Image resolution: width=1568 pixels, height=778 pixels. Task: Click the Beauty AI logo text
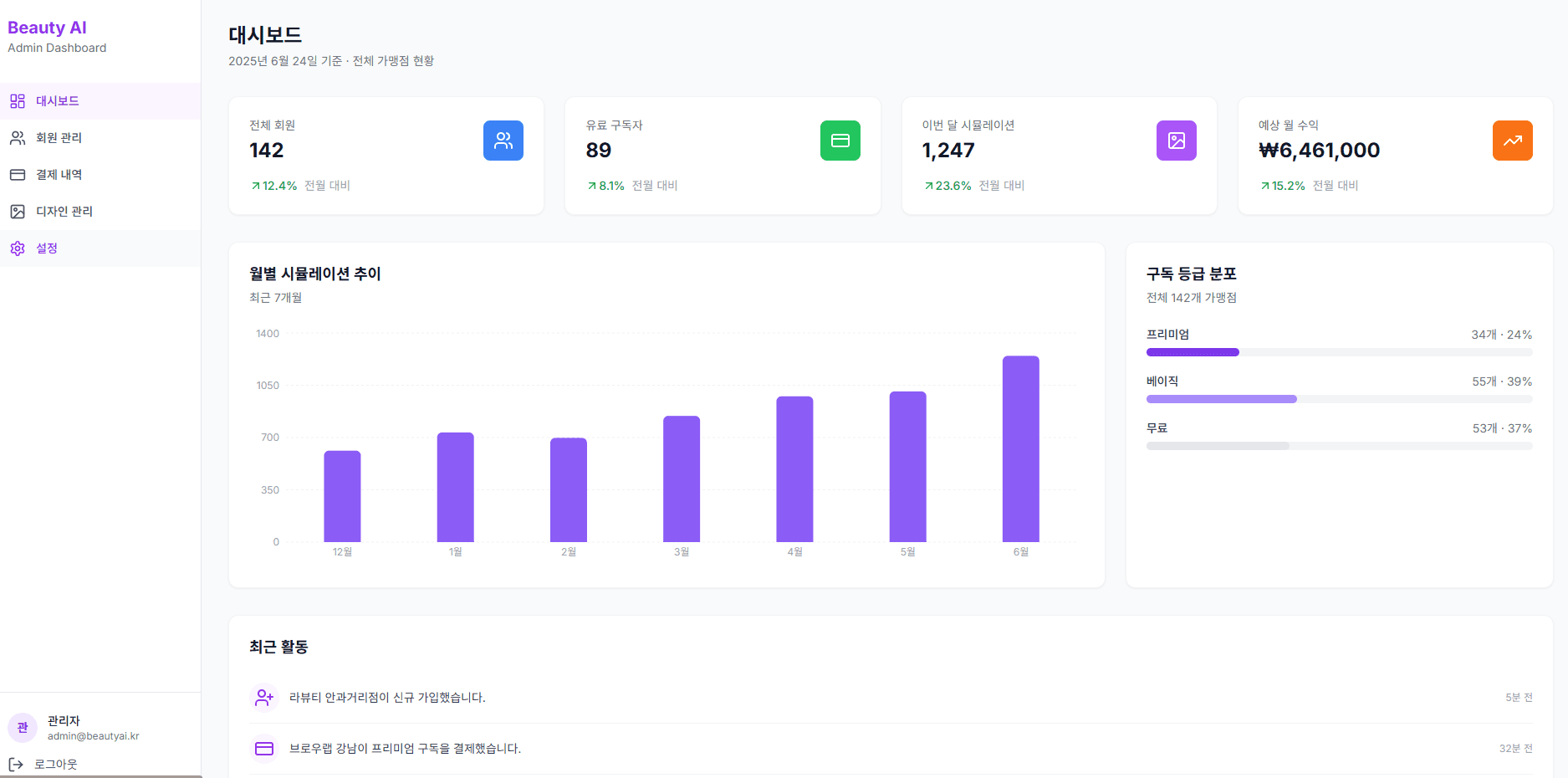tap(47, 28)
